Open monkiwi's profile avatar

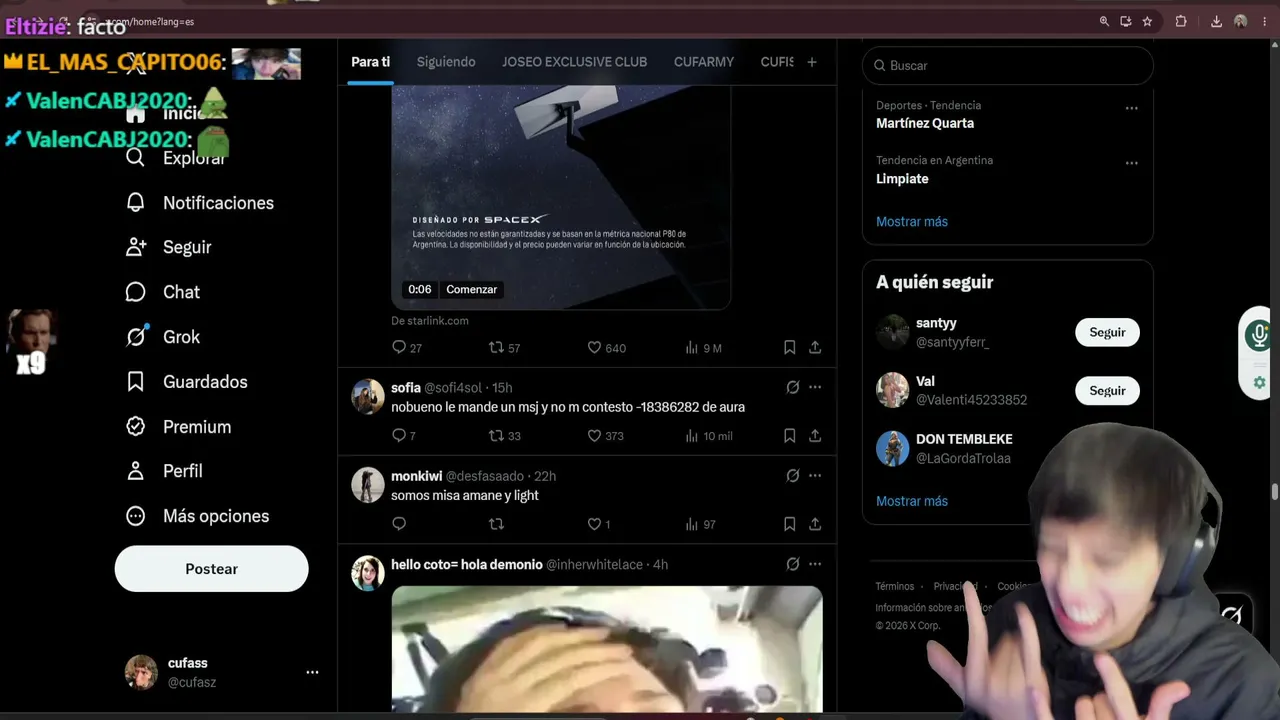point(368,485)
